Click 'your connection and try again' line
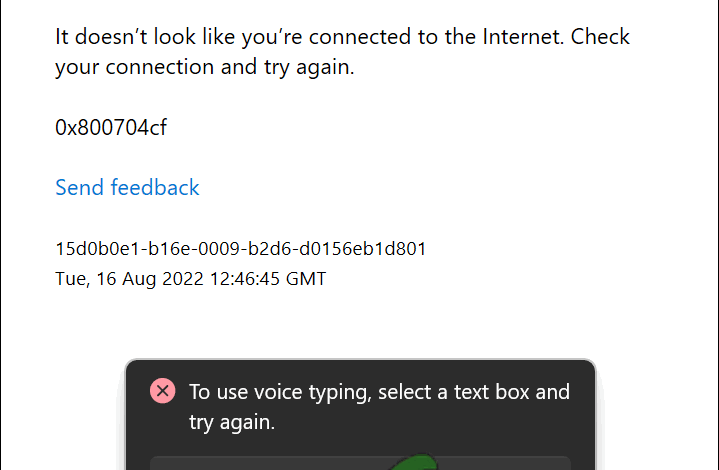The width and height of the screenshot is (719, 470). (x=203, y=68)
